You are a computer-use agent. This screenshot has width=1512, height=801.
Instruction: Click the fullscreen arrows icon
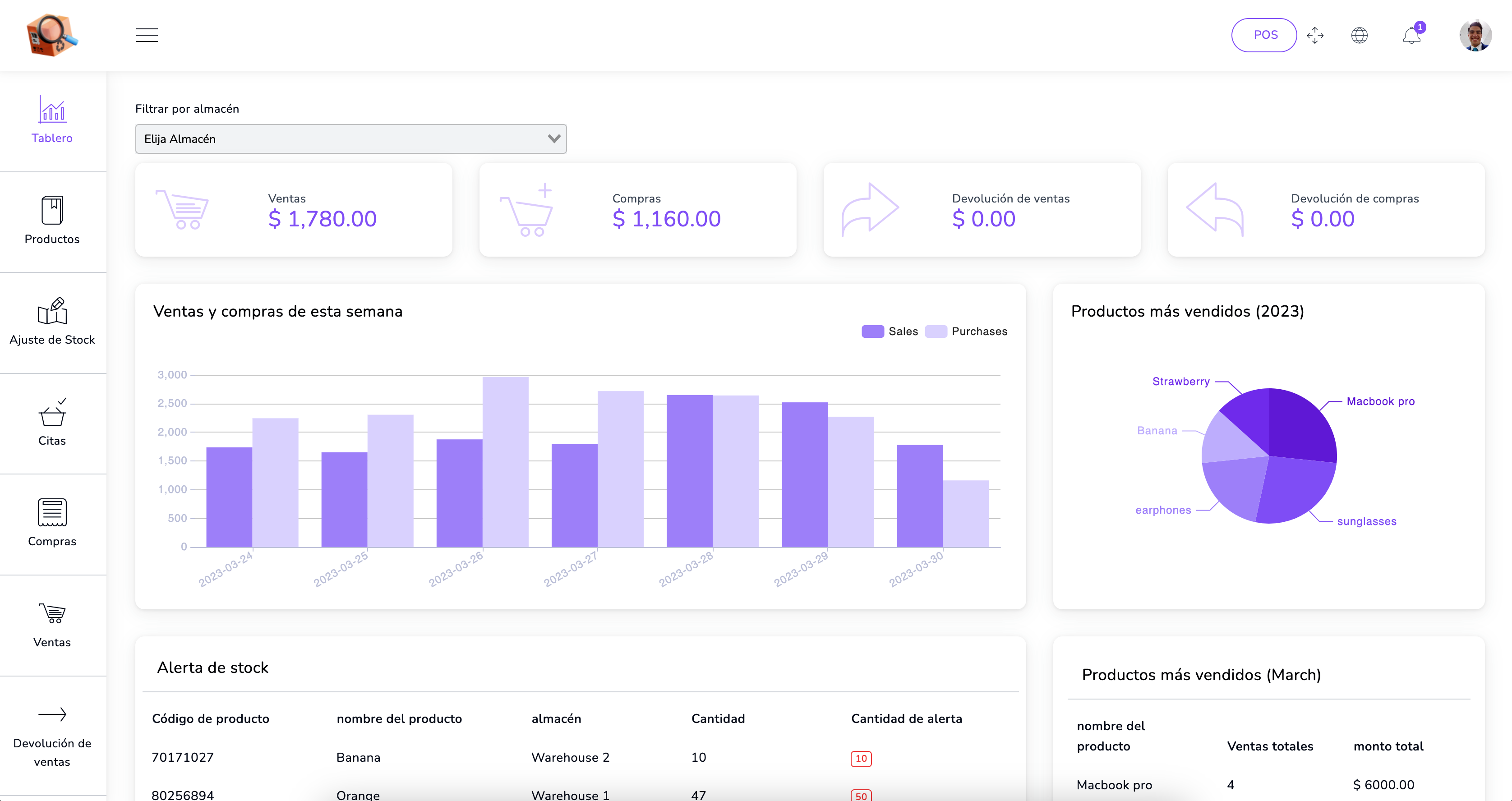click(1315, 35)
